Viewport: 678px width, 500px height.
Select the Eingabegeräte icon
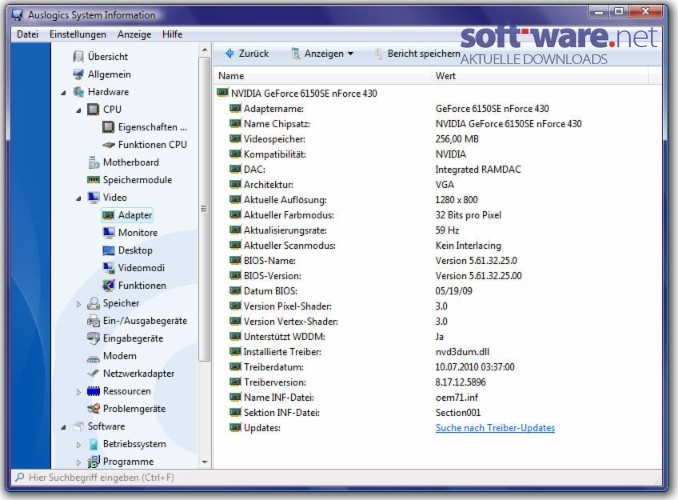point(93,338)
